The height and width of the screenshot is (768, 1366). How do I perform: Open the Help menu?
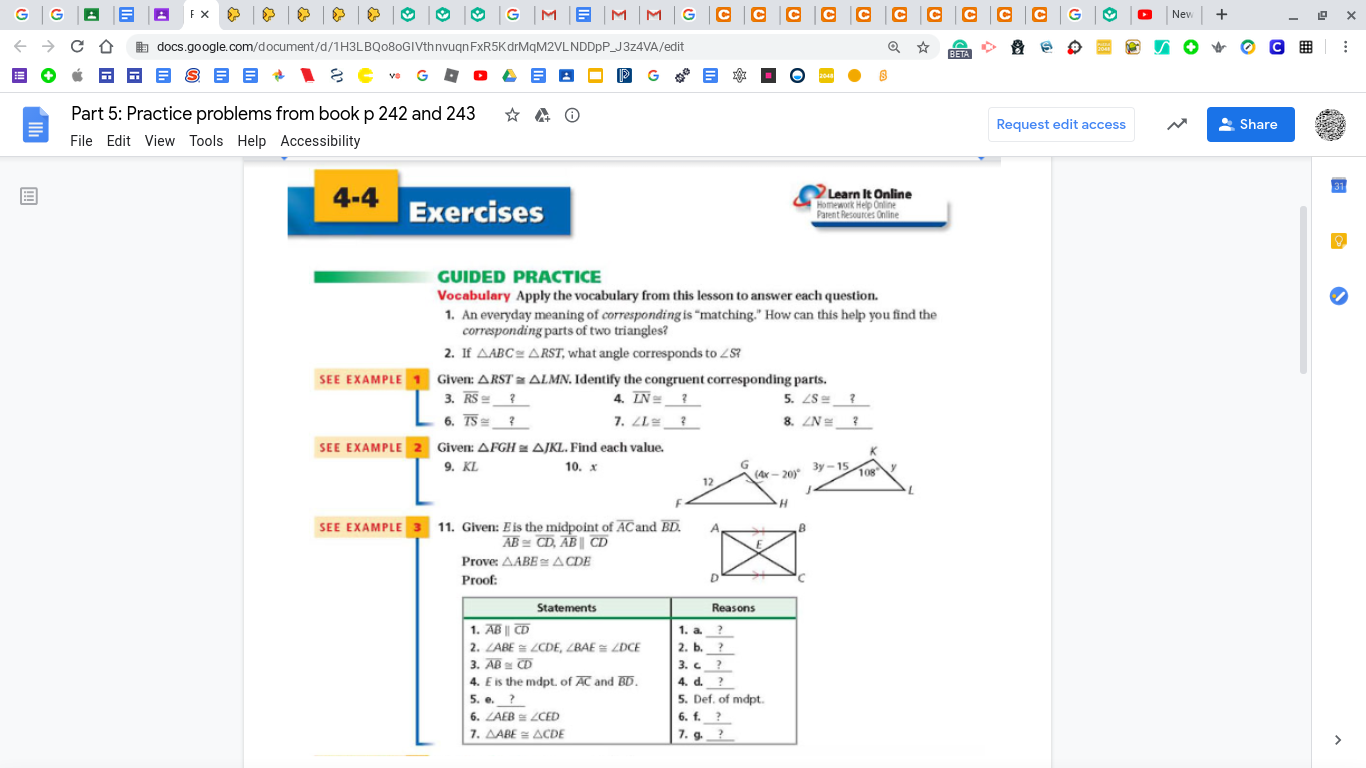pyautogui.click(x=252, y=141)
